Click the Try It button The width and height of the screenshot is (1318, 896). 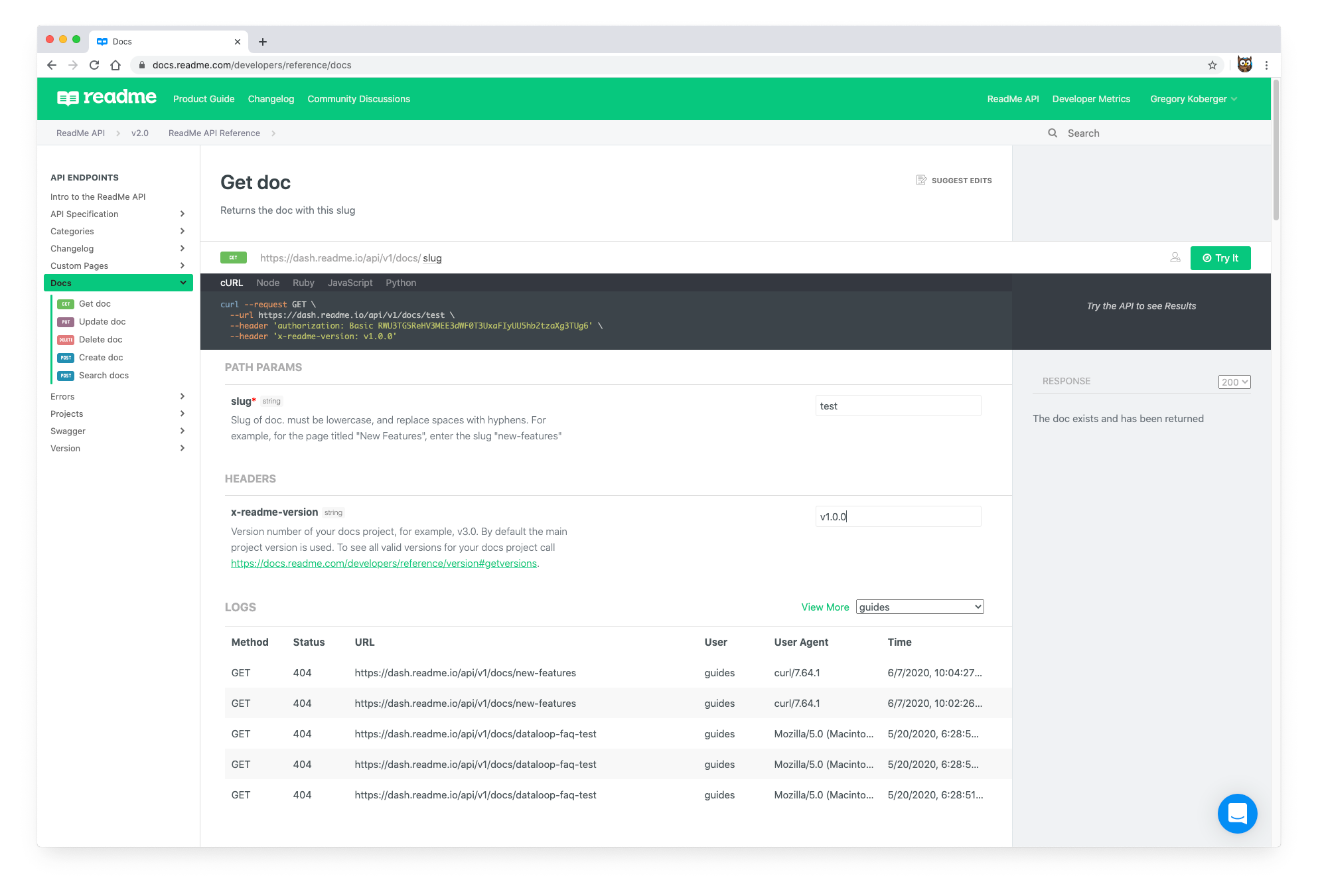[x=1221, y=257]
